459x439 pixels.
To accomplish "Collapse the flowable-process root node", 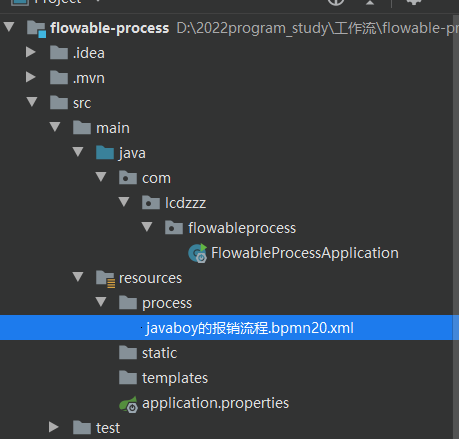I will coord(9,27).
